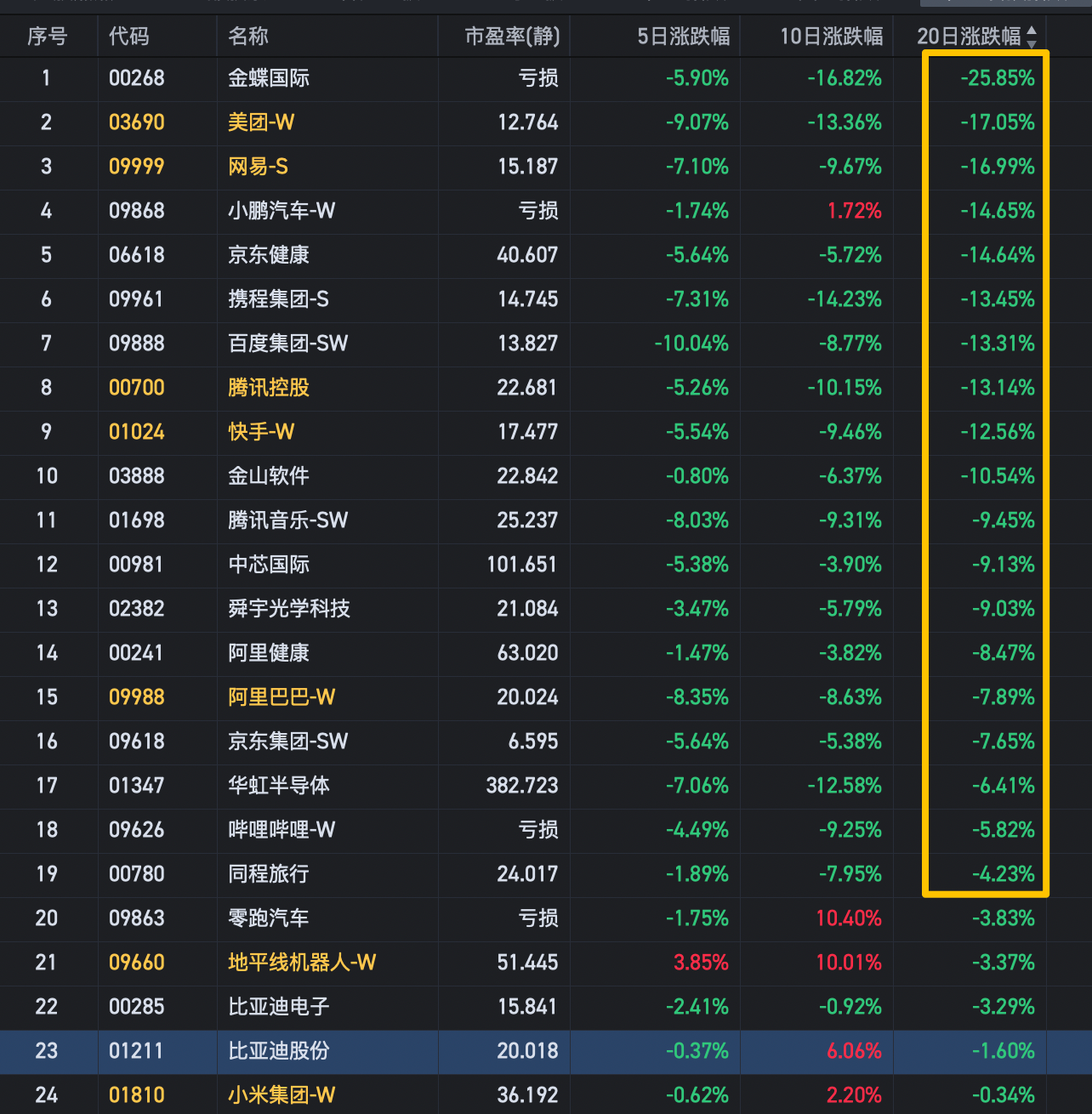Sort by 20日涨跌幅 column arrow

1032,37
